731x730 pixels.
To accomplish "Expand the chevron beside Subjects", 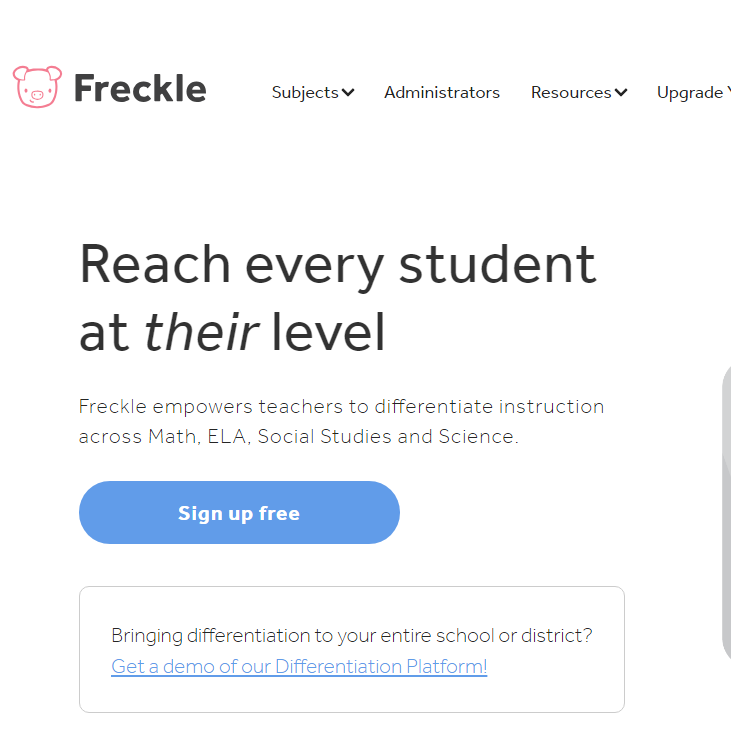I will tap(348, 92).
